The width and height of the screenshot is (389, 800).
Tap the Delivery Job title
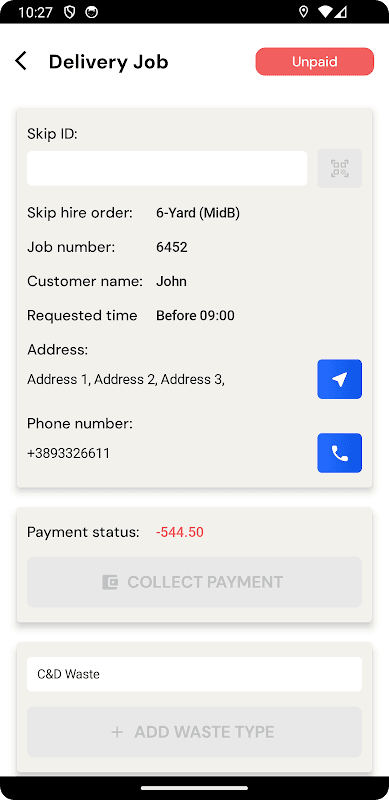pos(108,62)
